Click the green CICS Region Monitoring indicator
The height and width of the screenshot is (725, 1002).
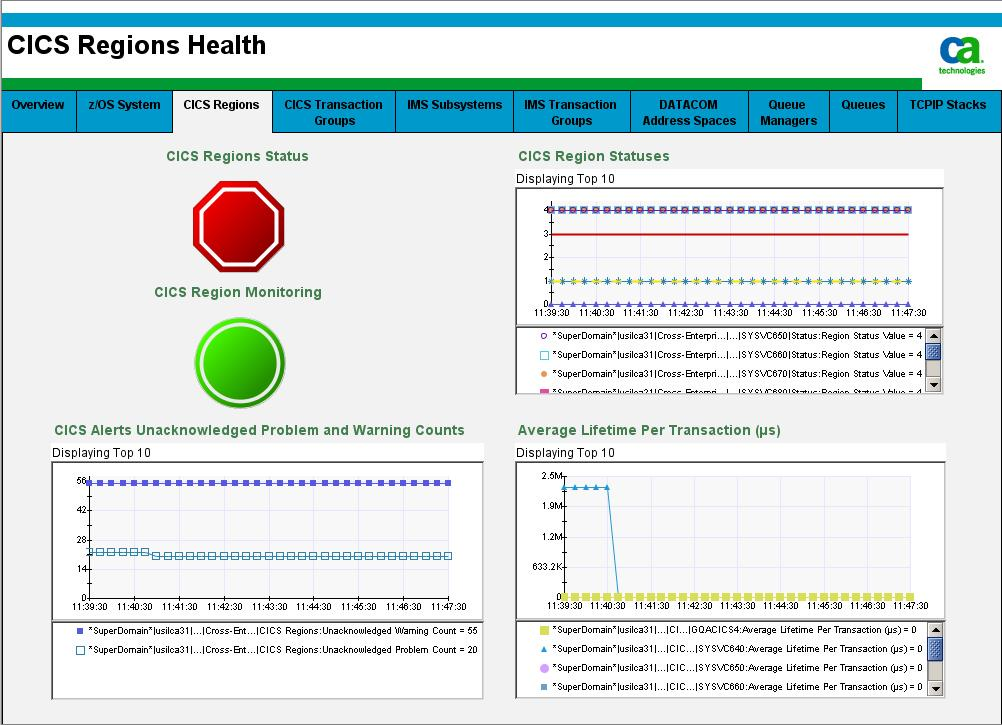pyautogui.click(x=240, y=363)
